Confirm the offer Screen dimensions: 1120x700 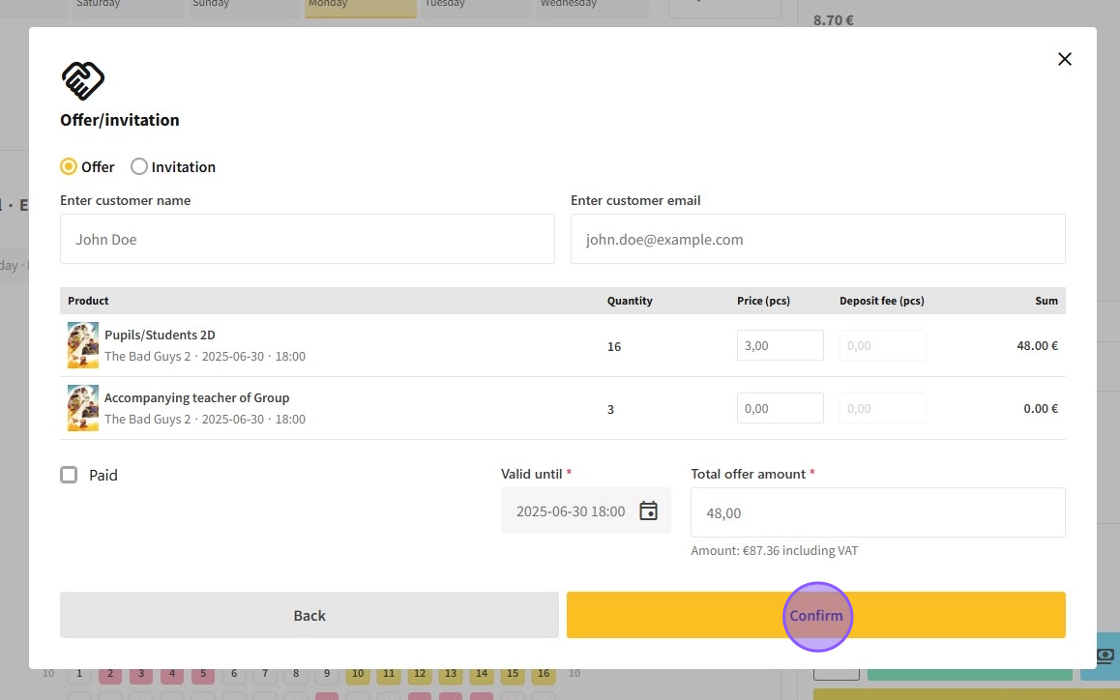tap(816, 615)
